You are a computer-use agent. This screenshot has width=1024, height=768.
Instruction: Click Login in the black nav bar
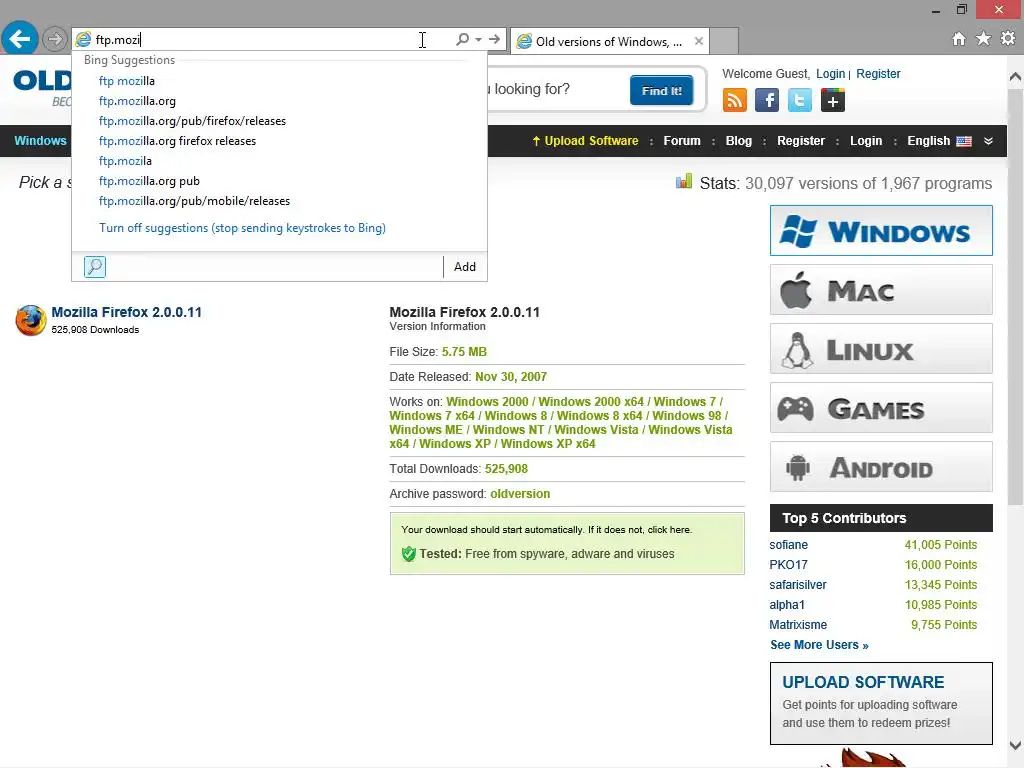click(x=866, y=141)
